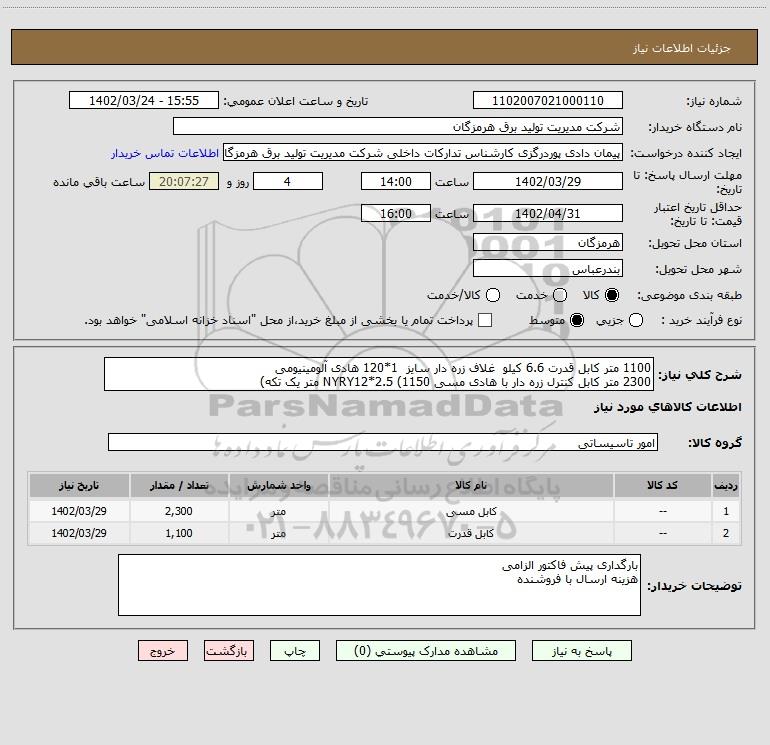Click نام کالا column header
Screen dimensions: 770x745
471,486
